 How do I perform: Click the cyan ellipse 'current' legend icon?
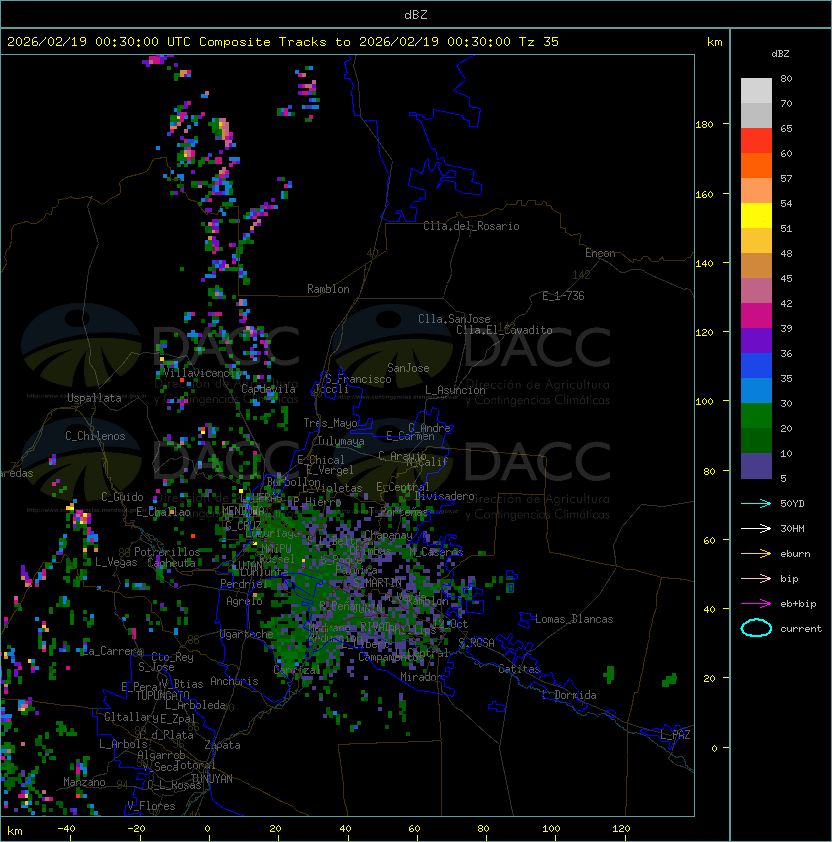(x=756, y=628)
